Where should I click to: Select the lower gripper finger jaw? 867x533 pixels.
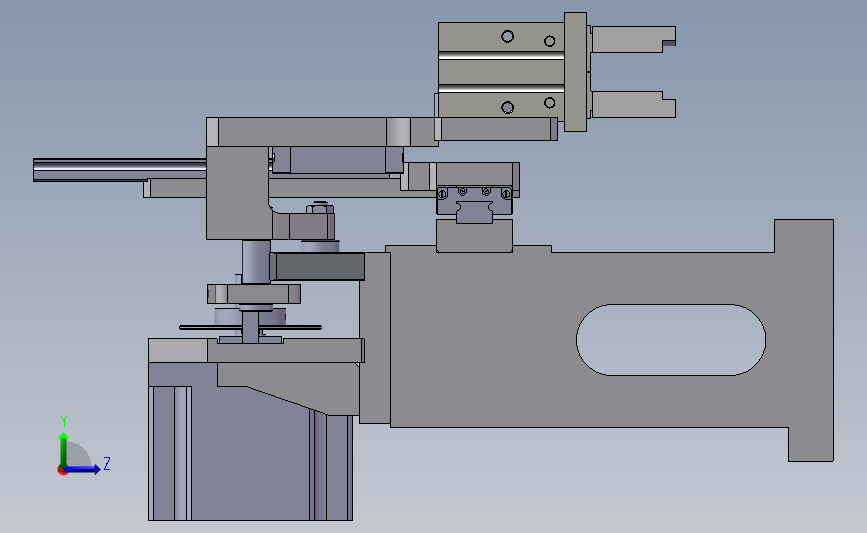(633, 104)
